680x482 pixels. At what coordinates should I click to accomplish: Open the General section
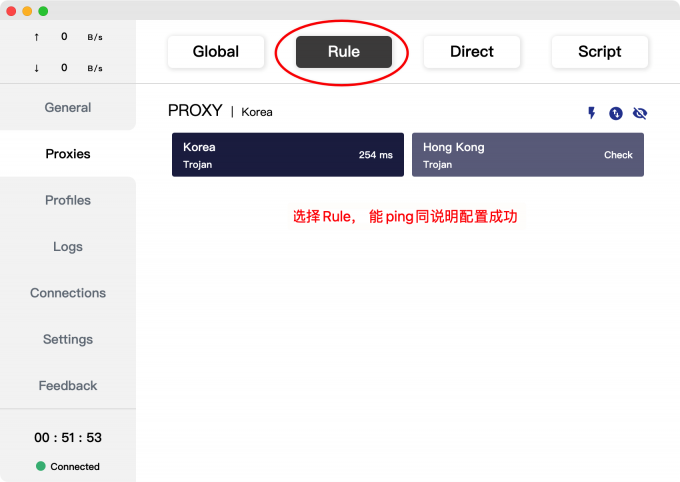[x=68, y=107]
